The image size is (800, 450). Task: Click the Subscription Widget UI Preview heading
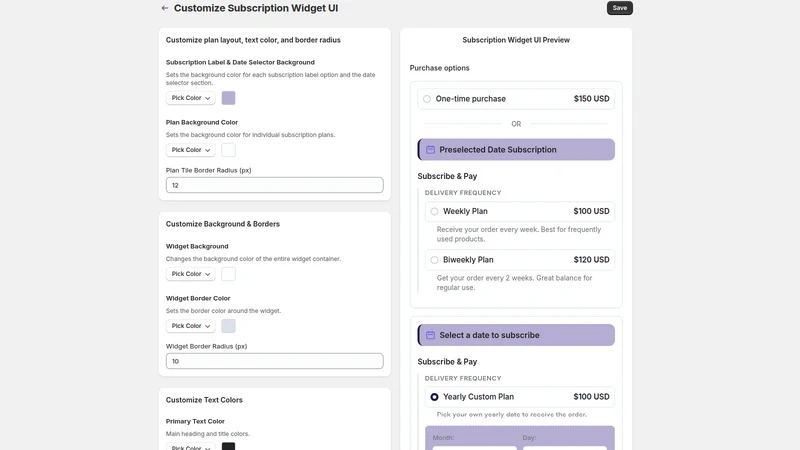tap(516, 40)
